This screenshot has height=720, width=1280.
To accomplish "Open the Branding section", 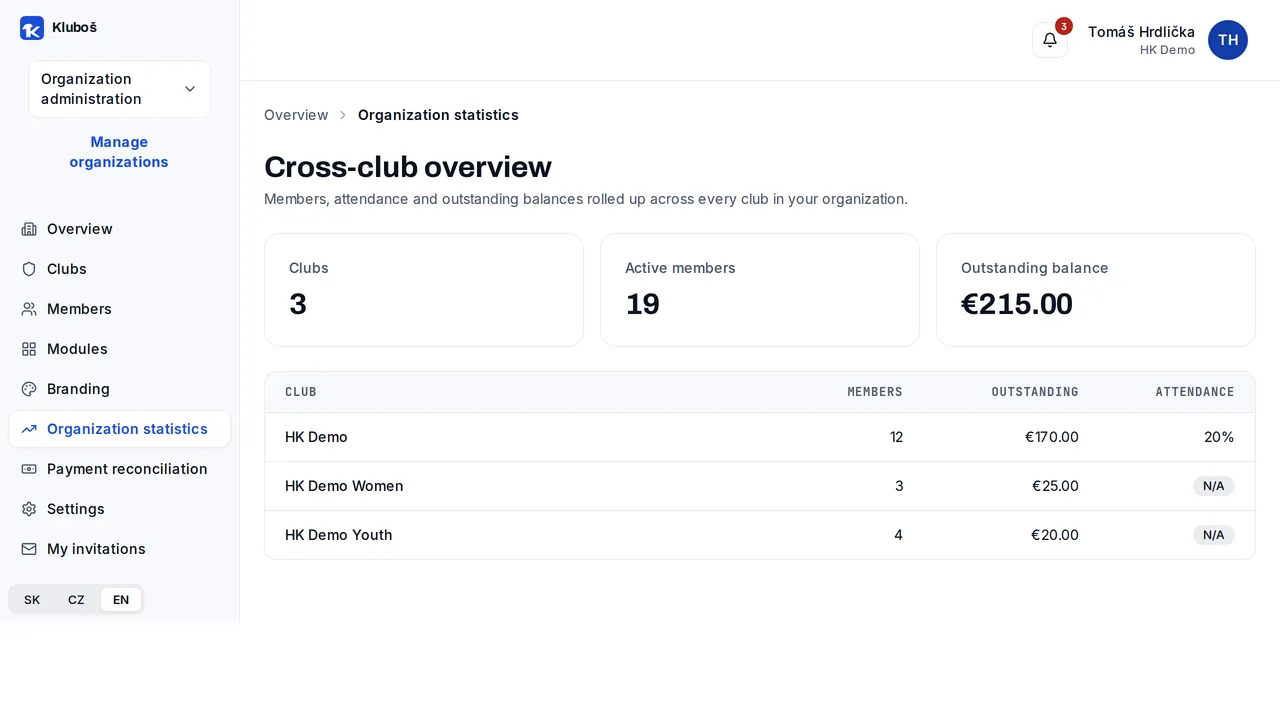I will coord(119,389).
